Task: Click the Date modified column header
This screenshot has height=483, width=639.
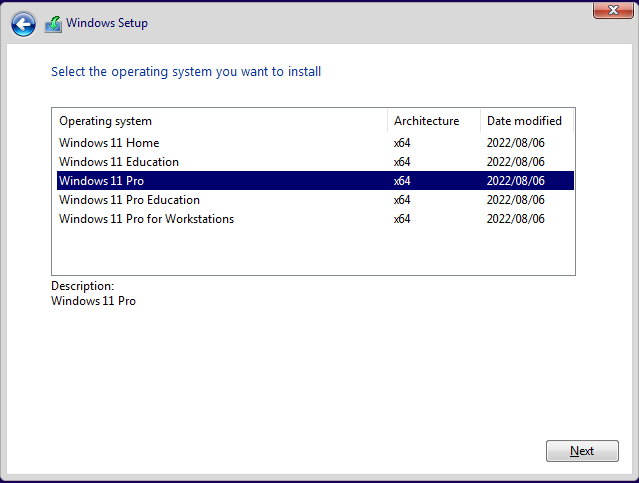Action: 527,121
